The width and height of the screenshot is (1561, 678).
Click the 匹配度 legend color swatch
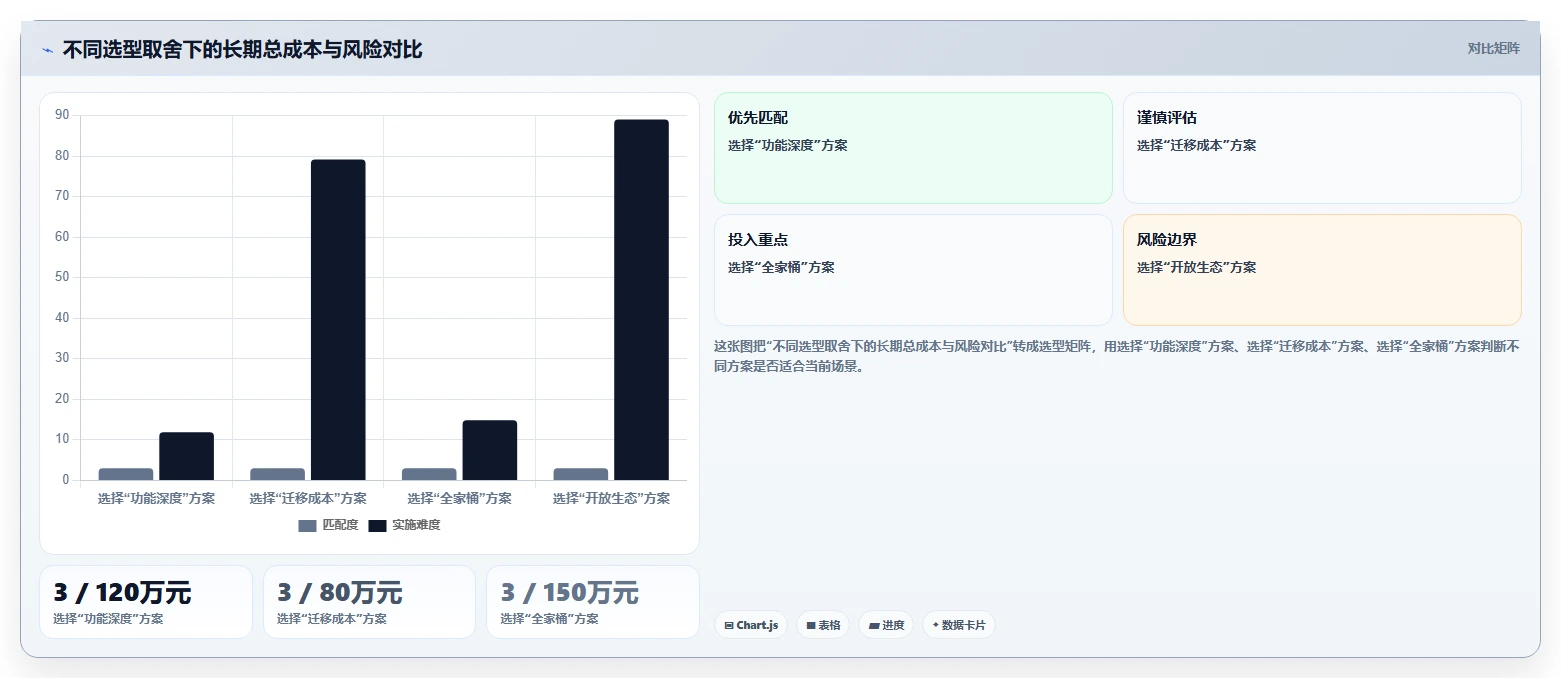point(307,526)
